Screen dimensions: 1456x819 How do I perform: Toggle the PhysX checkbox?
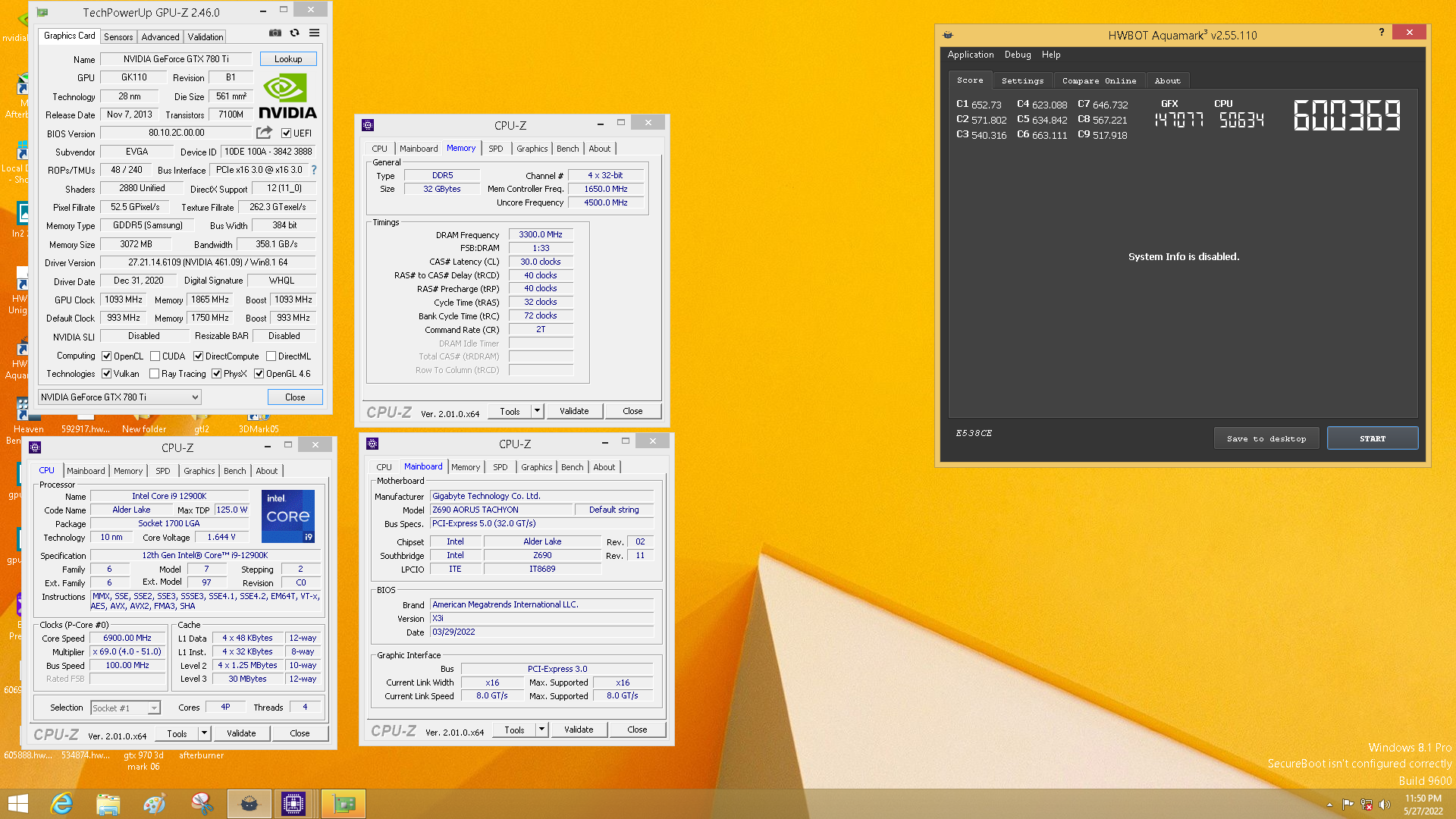pos(216,374)
